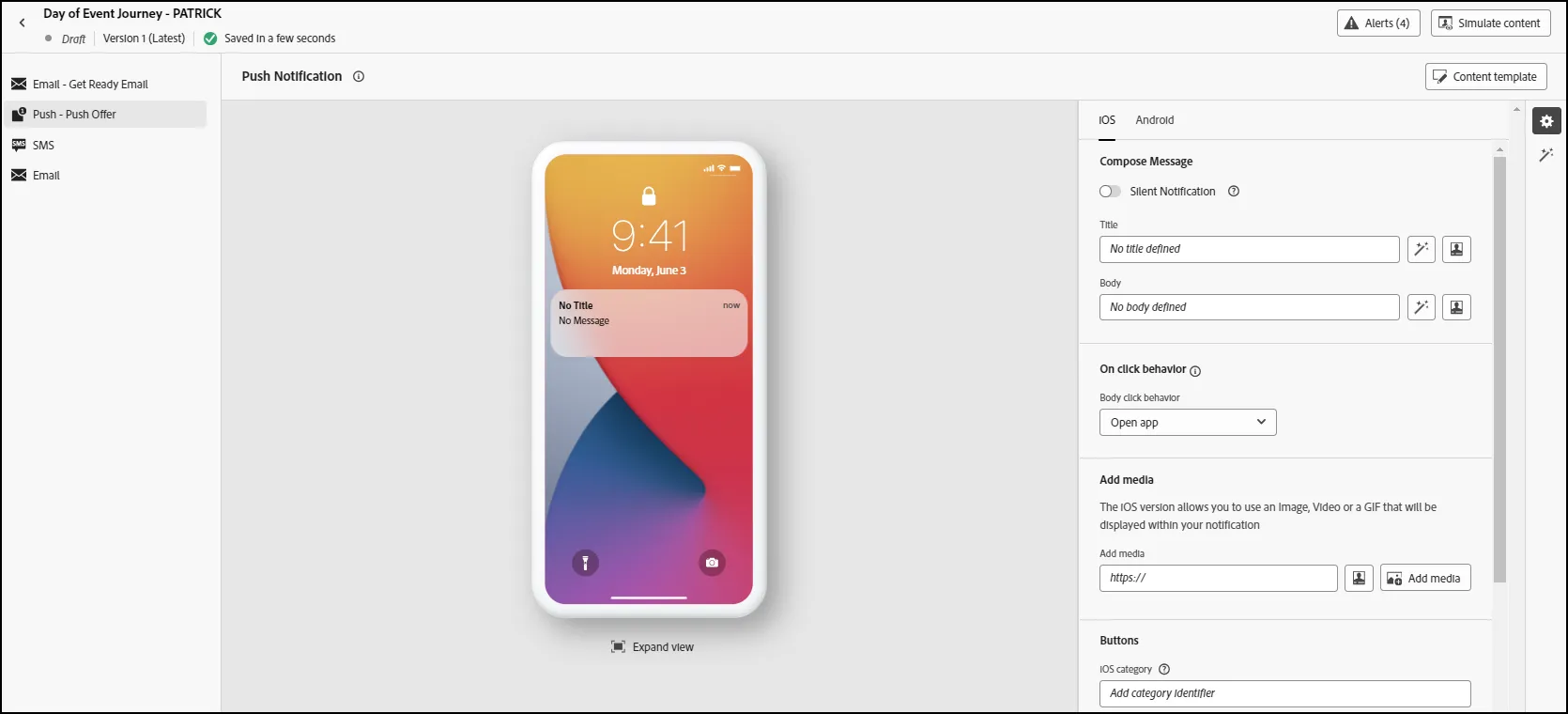Click the On click behavior info icon
Viewport: 1568px width, 714px height.
(1195, 371)
